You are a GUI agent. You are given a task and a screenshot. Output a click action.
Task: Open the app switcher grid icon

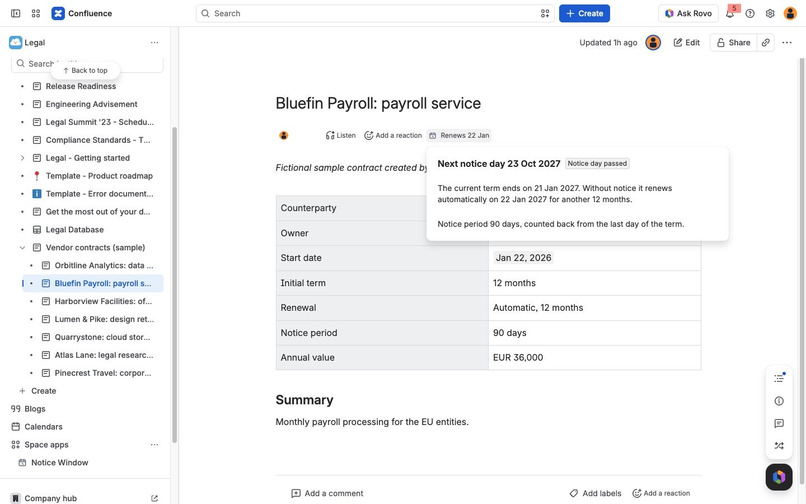(x=35, y=13)
